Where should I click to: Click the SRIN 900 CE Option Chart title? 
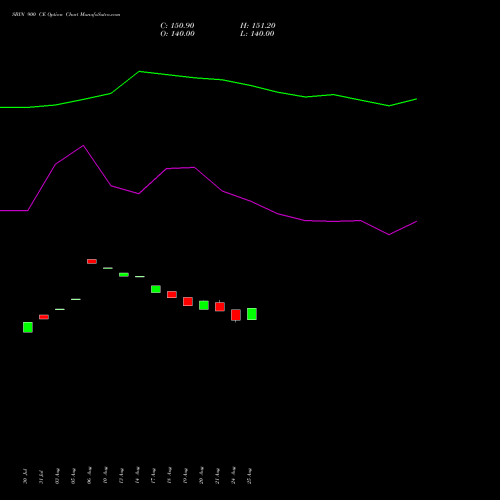pyautogui.click(x=66, y=15)
